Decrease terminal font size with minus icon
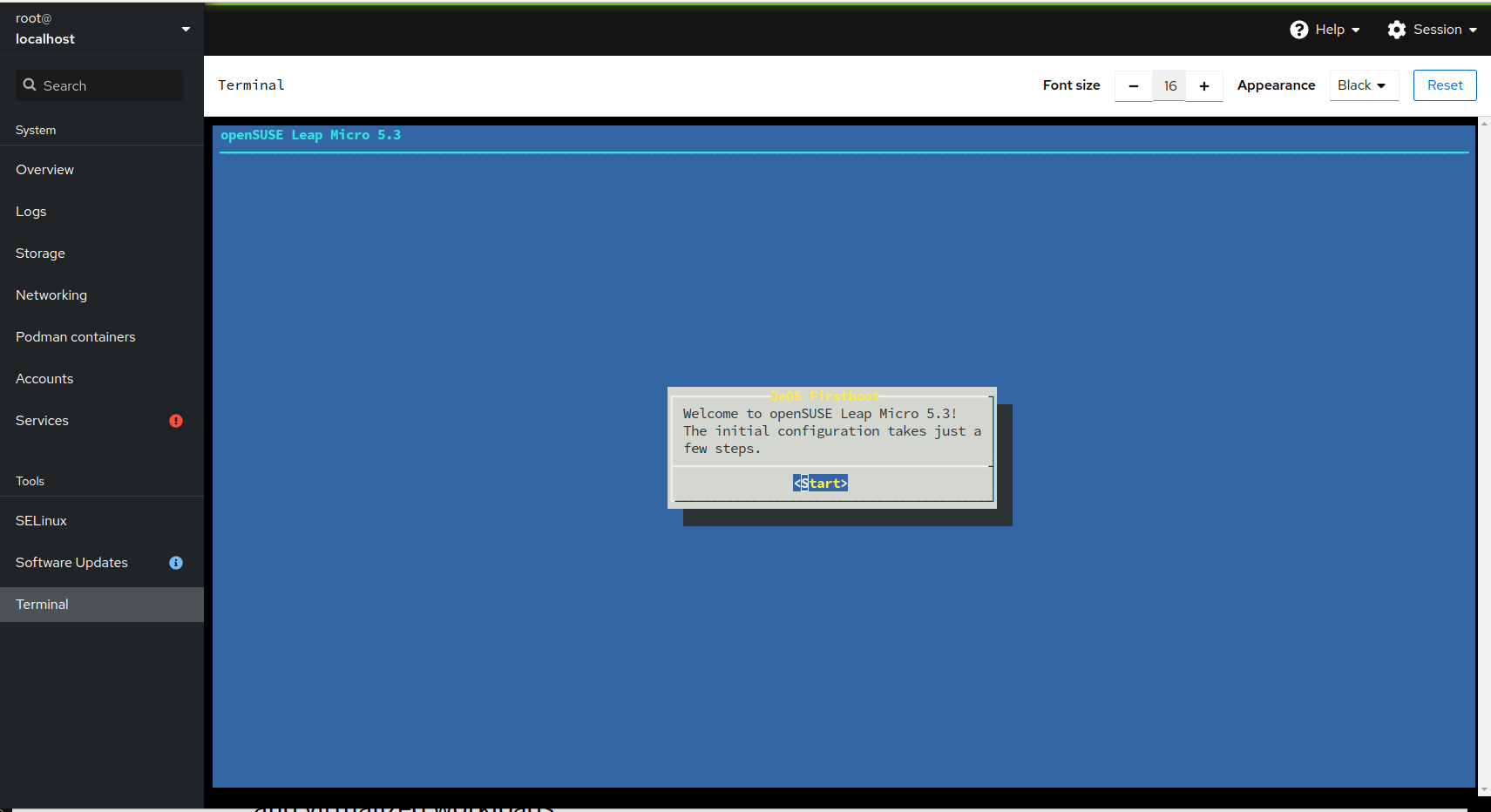 [x=1133, y=85]
